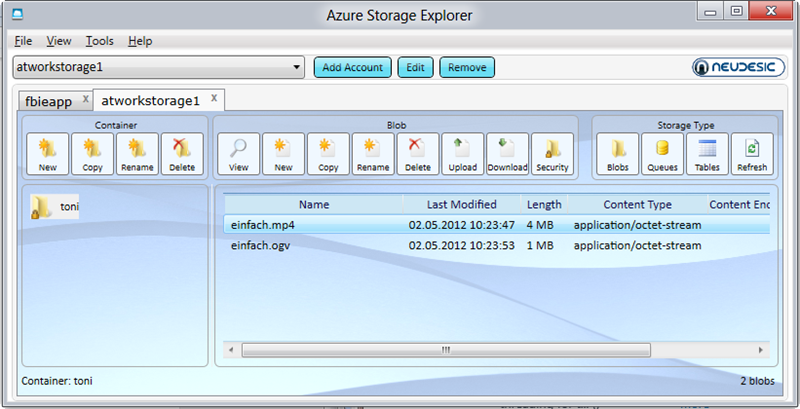The height and width of the screenshot is (409, 800).
Task: Click the Add Account button
Action: click(x=353, y=68)
